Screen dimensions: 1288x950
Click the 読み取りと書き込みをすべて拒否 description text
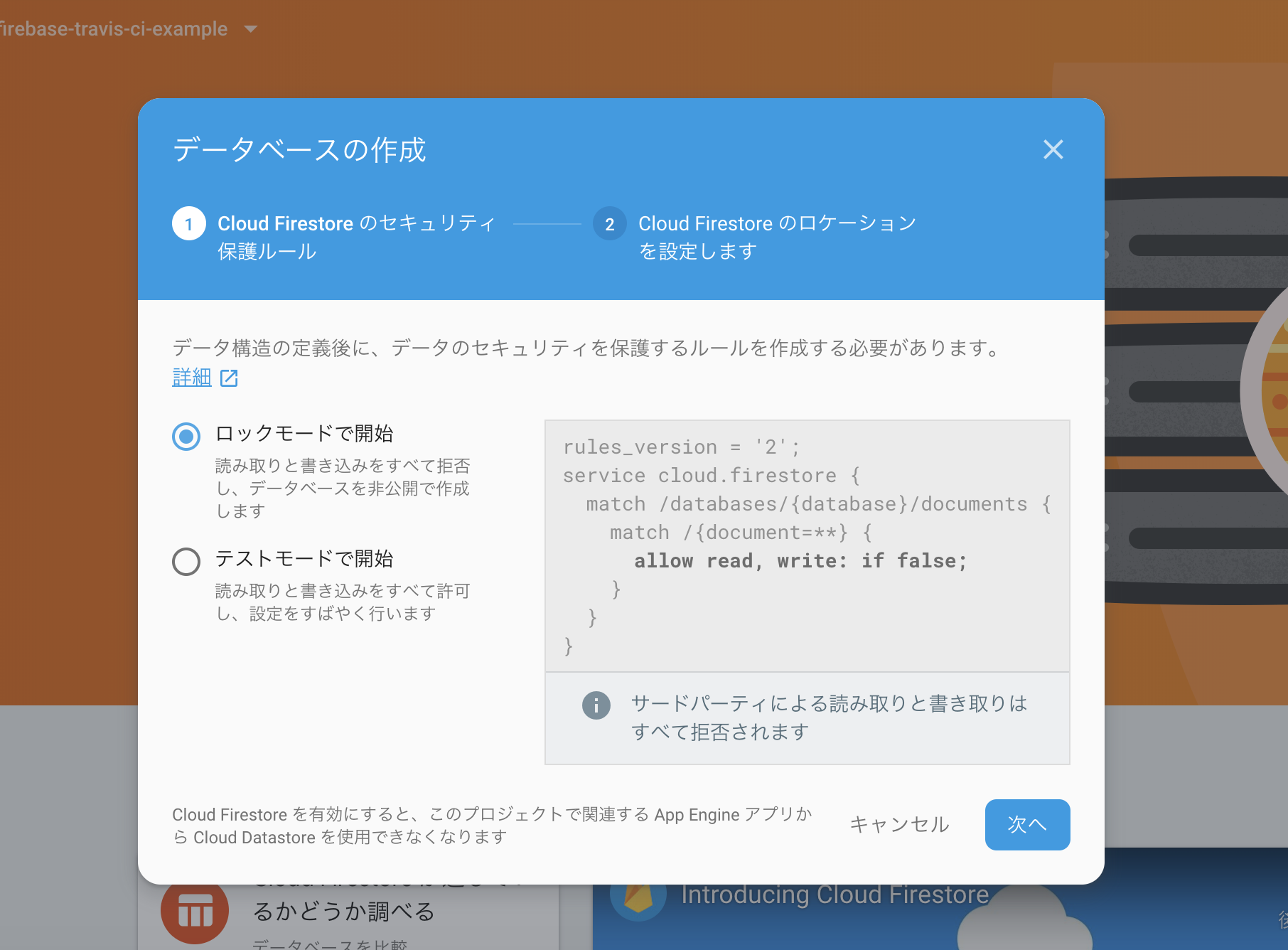point(343,488)
